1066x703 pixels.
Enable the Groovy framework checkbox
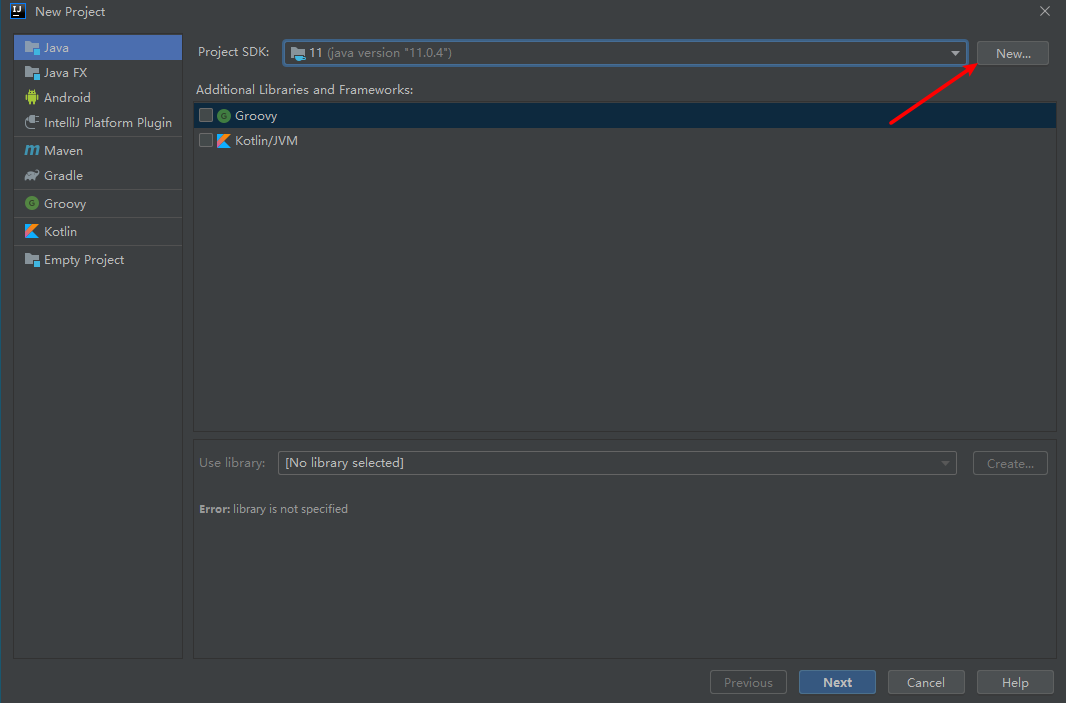[x=206, y=116]
